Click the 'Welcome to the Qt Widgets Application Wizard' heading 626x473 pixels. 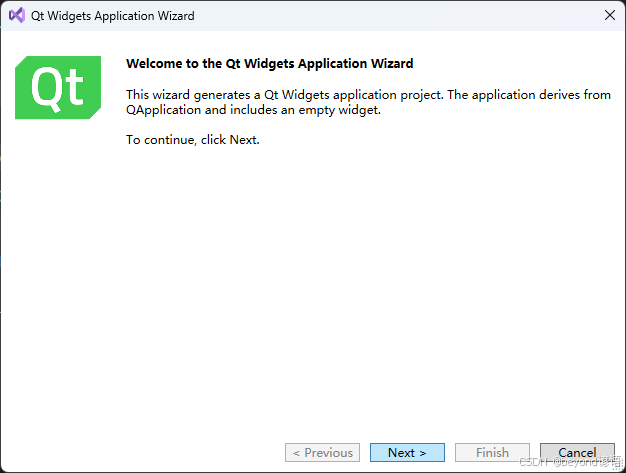(269, 63)
